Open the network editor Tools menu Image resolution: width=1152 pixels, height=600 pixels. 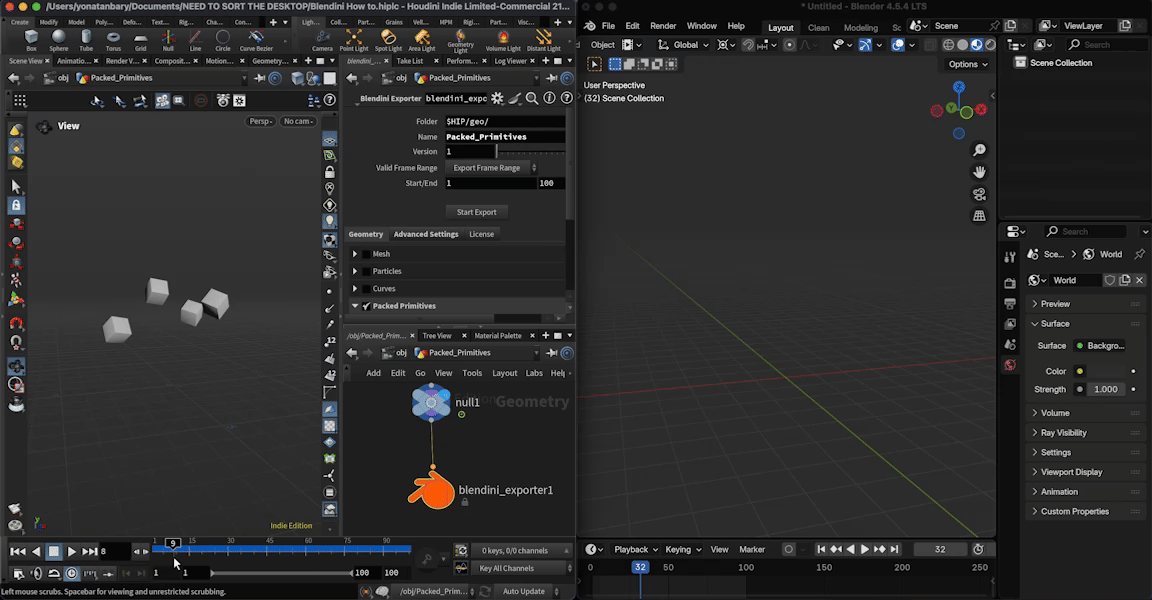point(472,373)
